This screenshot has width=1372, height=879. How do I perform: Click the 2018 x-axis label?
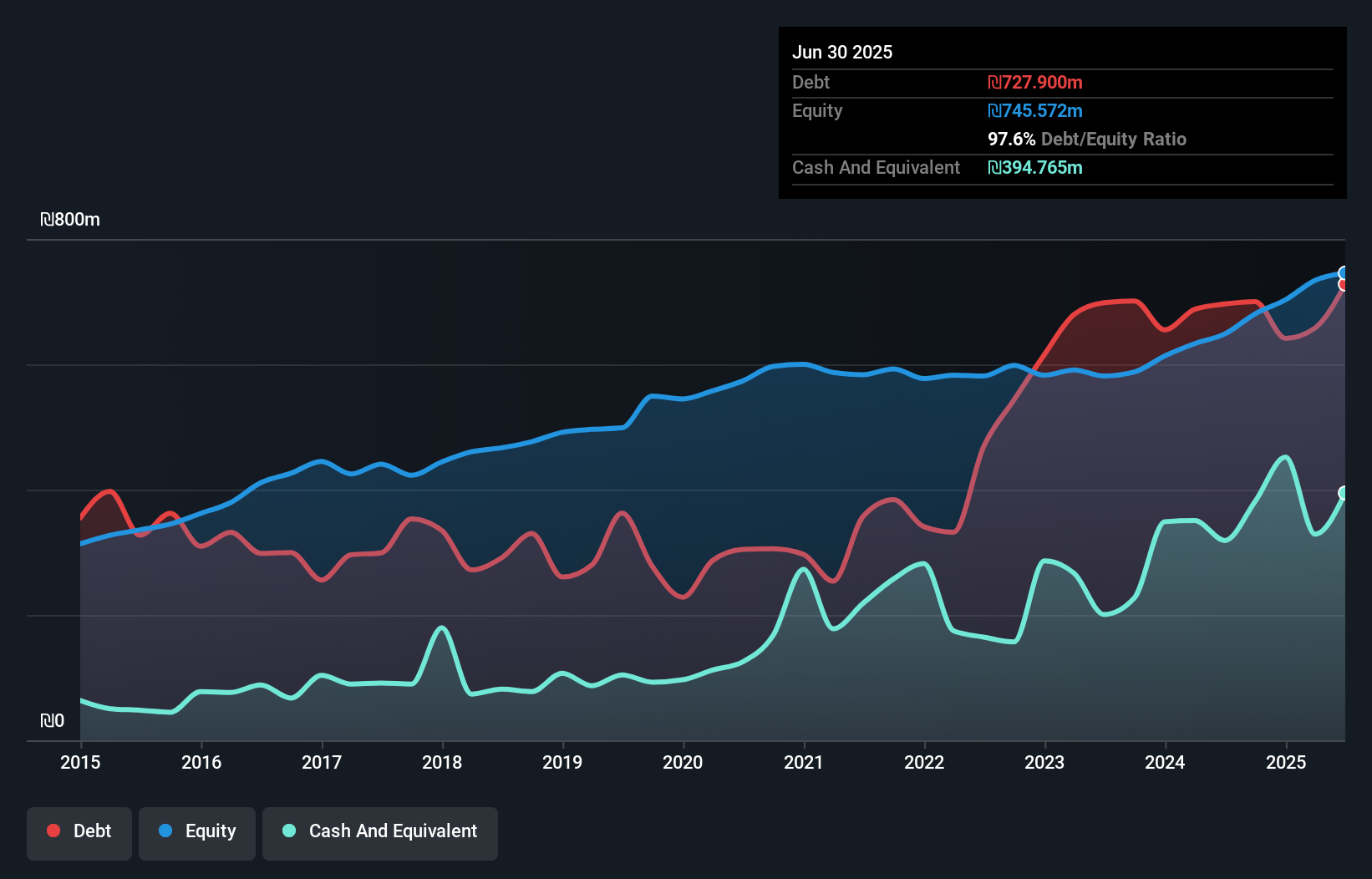click(x=442, y=762)
